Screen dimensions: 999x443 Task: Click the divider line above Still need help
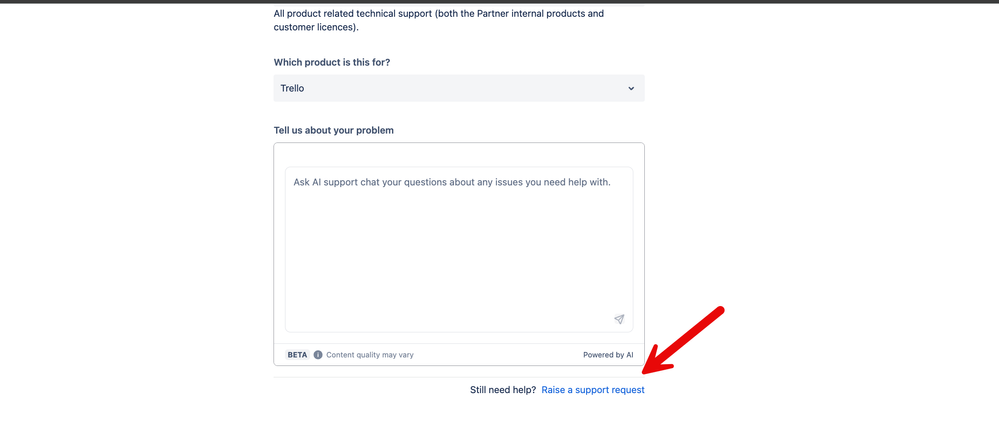[459, 377]
